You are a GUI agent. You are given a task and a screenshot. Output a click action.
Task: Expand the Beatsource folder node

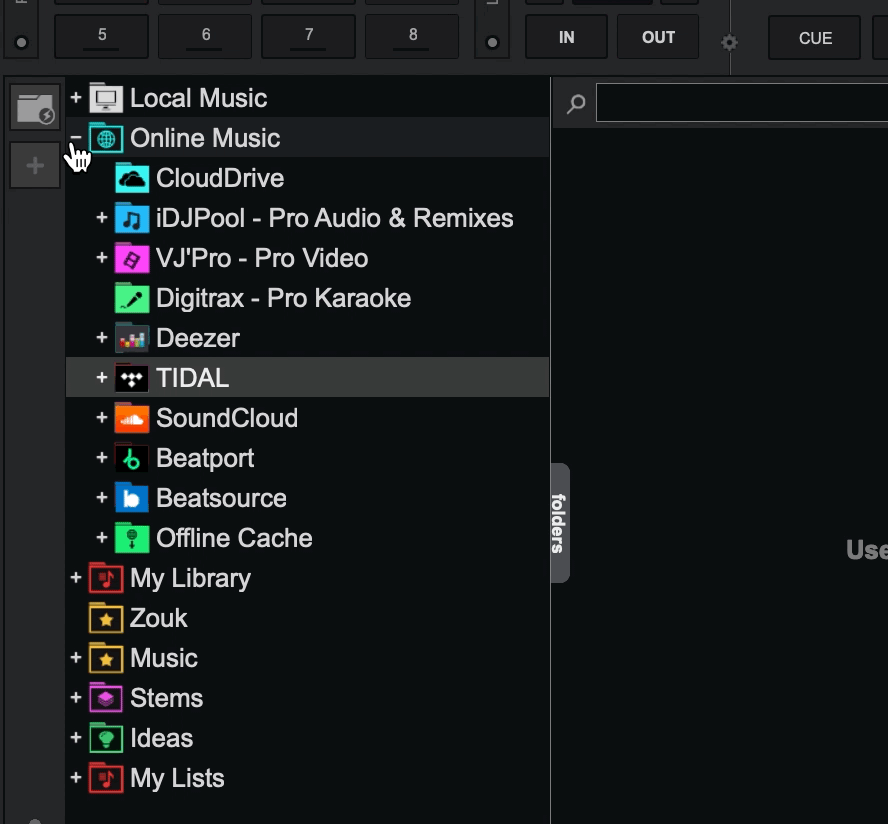(x=102, y=497)
